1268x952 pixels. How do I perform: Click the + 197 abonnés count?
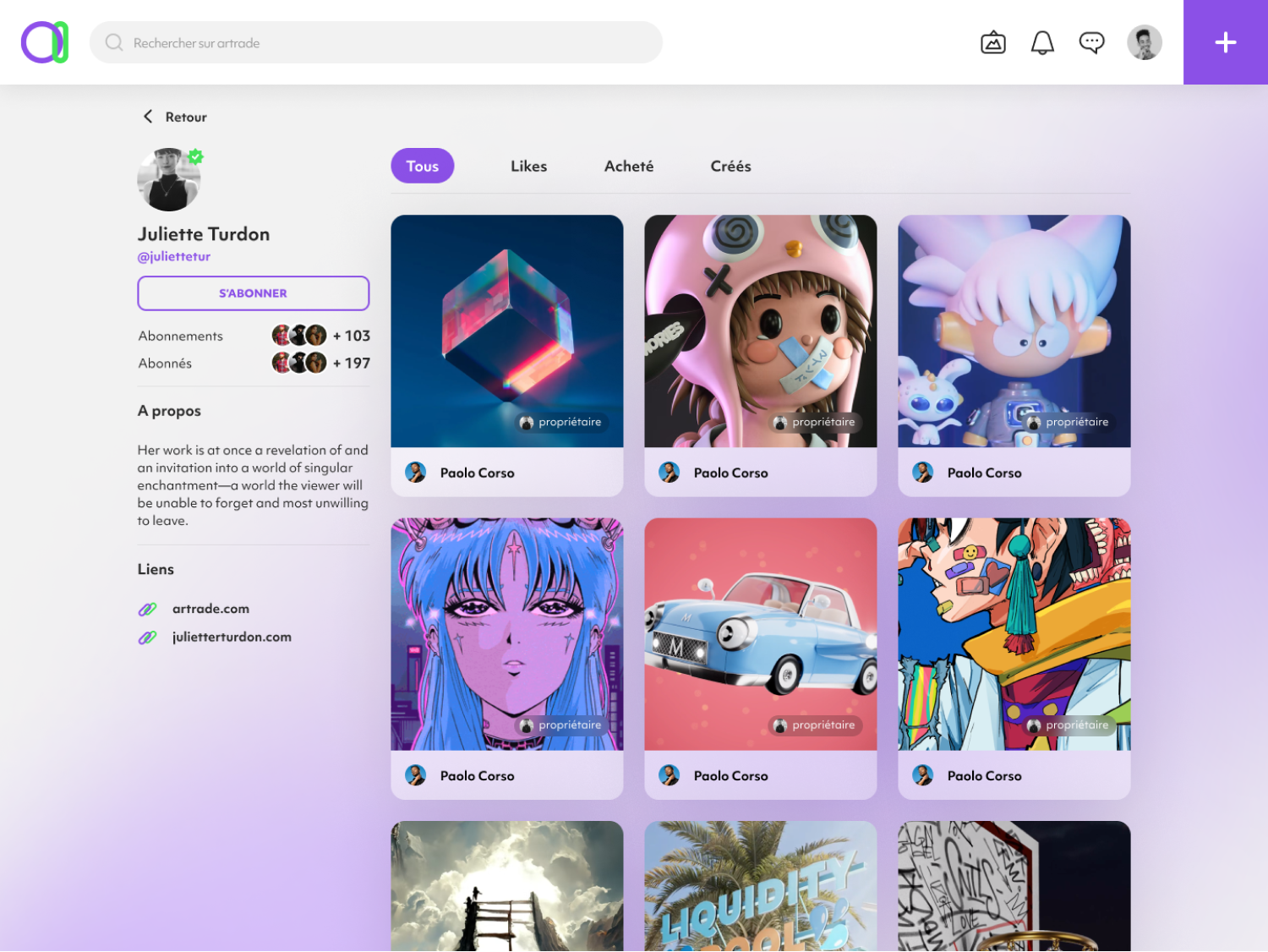352,363
